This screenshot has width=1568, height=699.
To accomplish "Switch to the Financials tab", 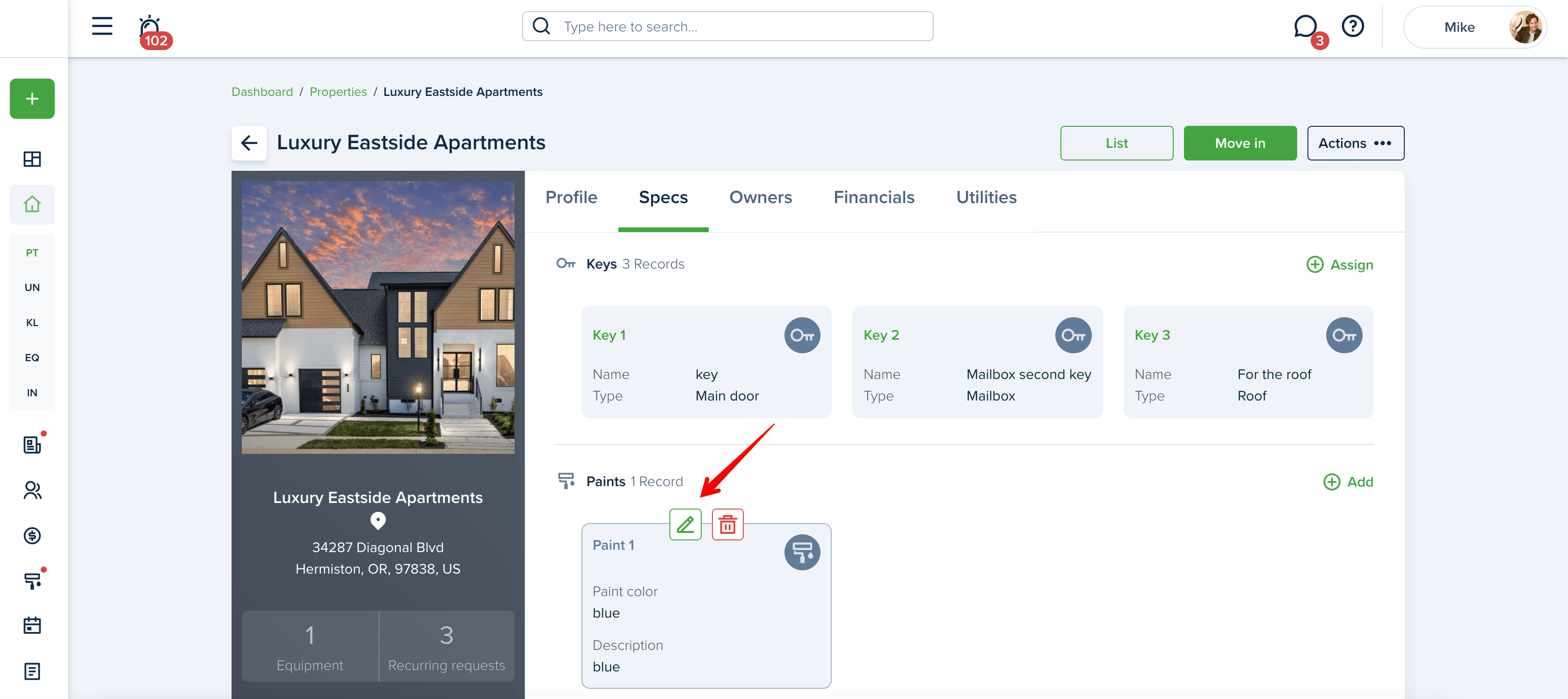I will point(873,197).
